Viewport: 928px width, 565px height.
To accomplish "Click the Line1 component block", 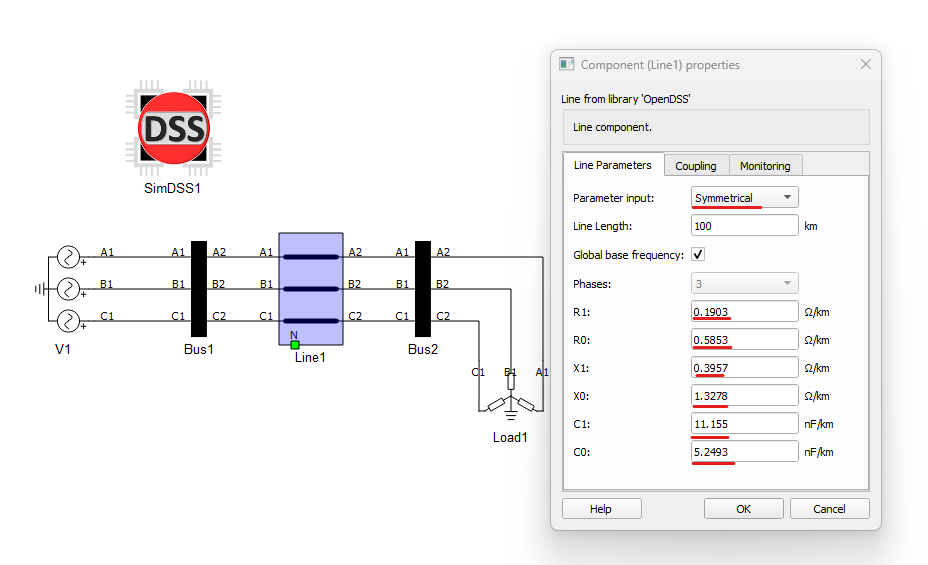I will pos(311,289).
